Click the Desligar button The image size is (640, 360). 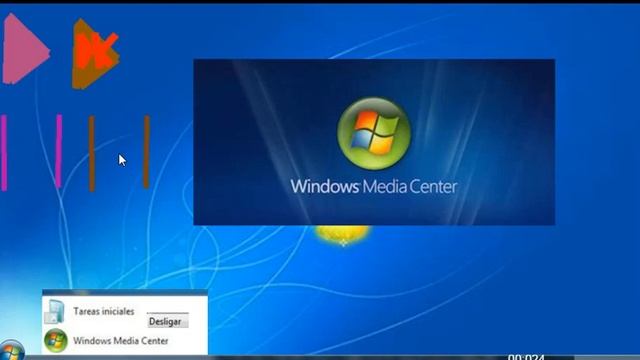tap(167, 321)
